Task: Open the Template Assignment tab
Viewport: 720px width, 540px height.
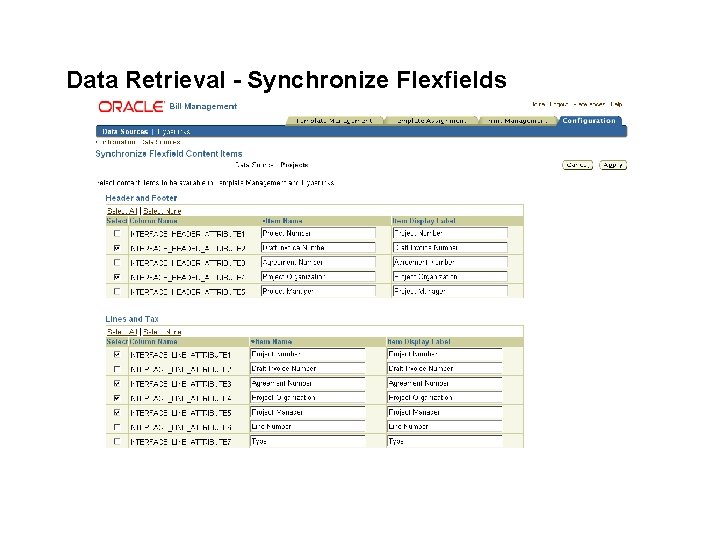Action: (x=431, y=121)
